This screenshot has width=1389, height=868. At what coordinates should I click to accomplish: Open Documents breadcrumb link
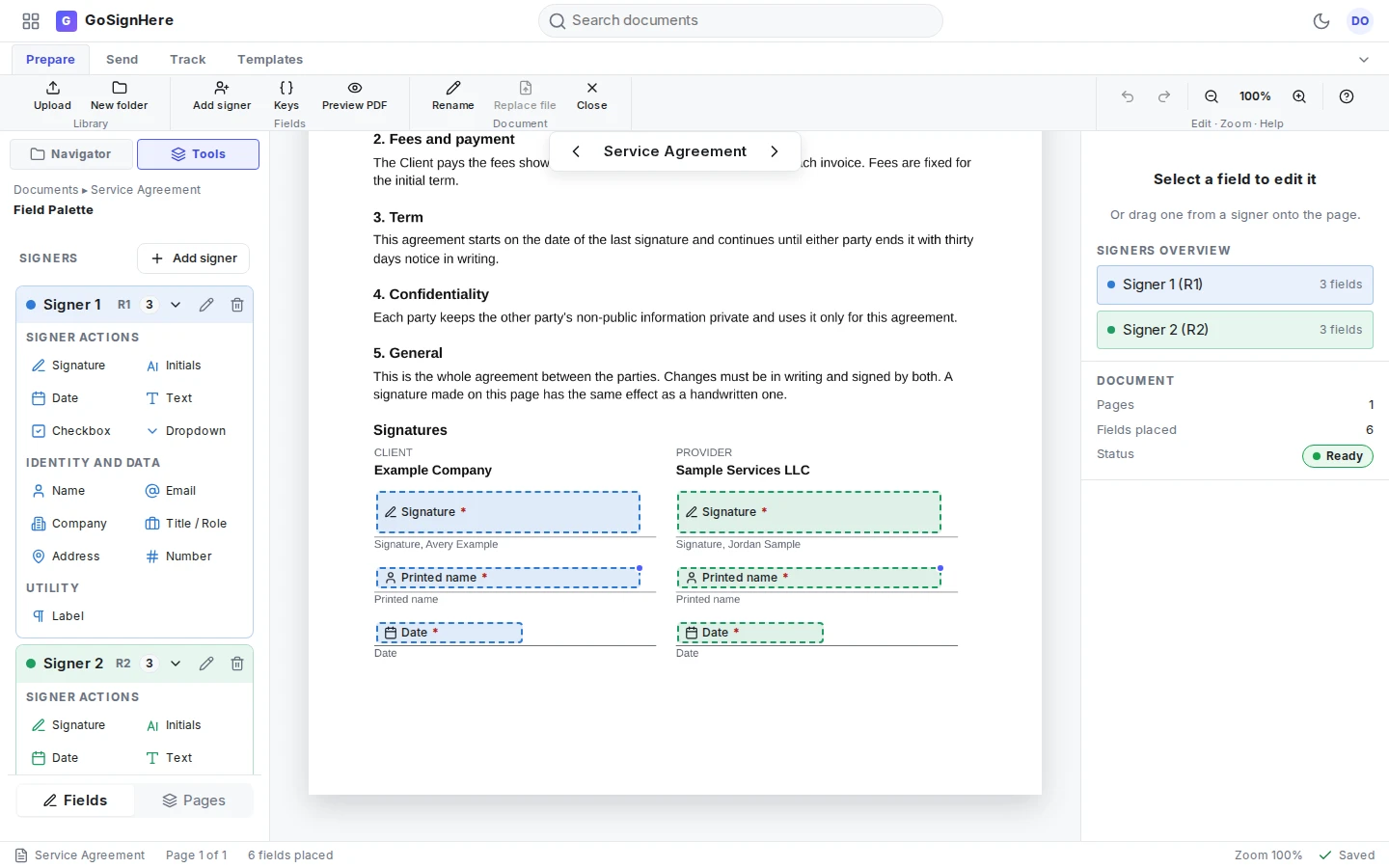[45, 190]
